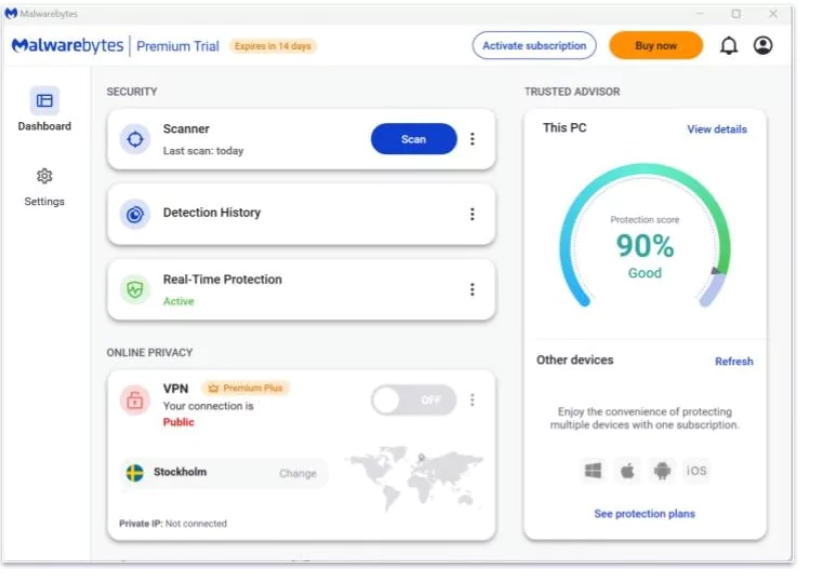Viewport: 813px width, 574px height.
Task: Open View details for This PC
Action: [x=717, y=129]
